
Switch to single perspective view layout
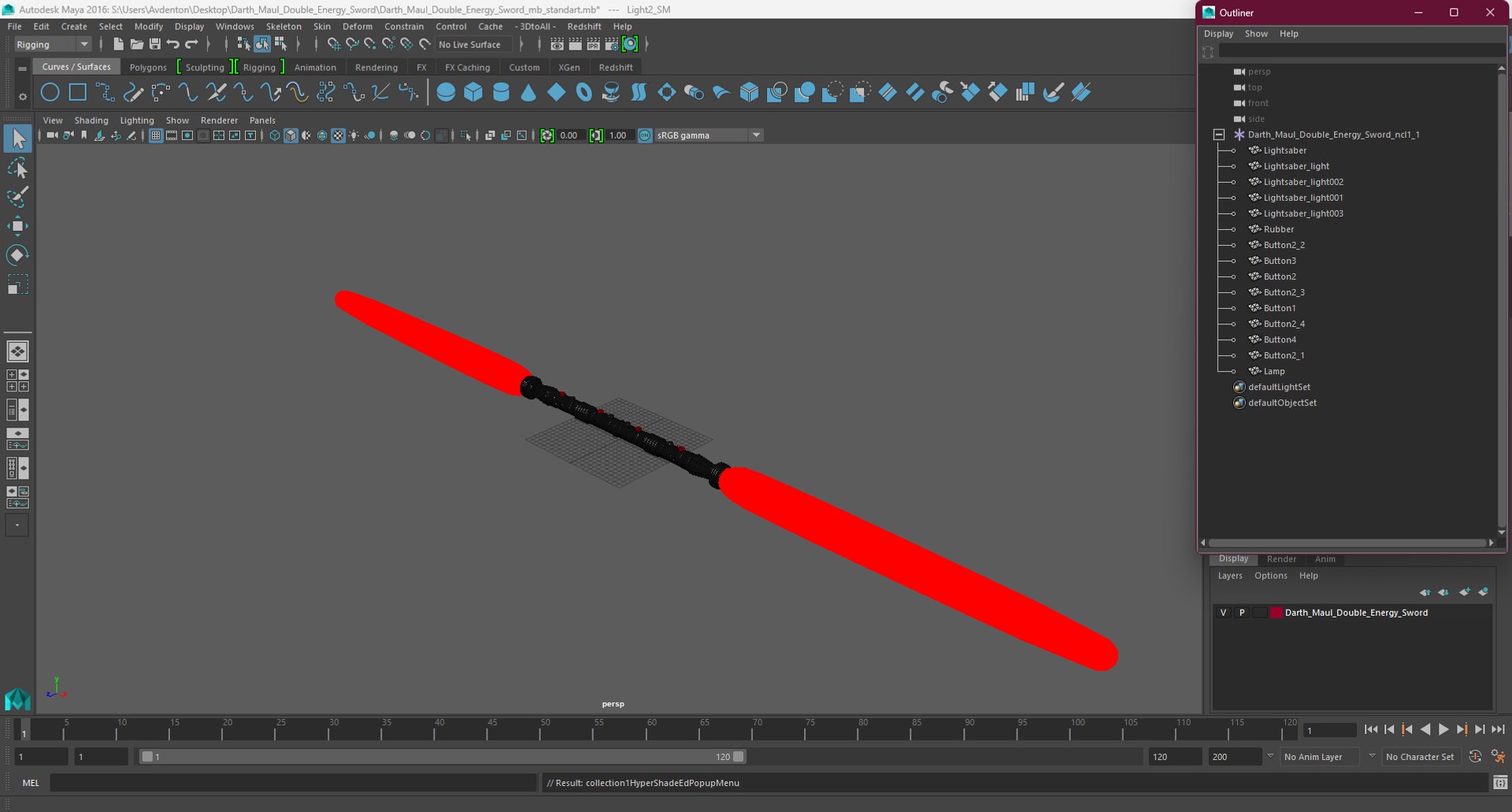point(17,351)
